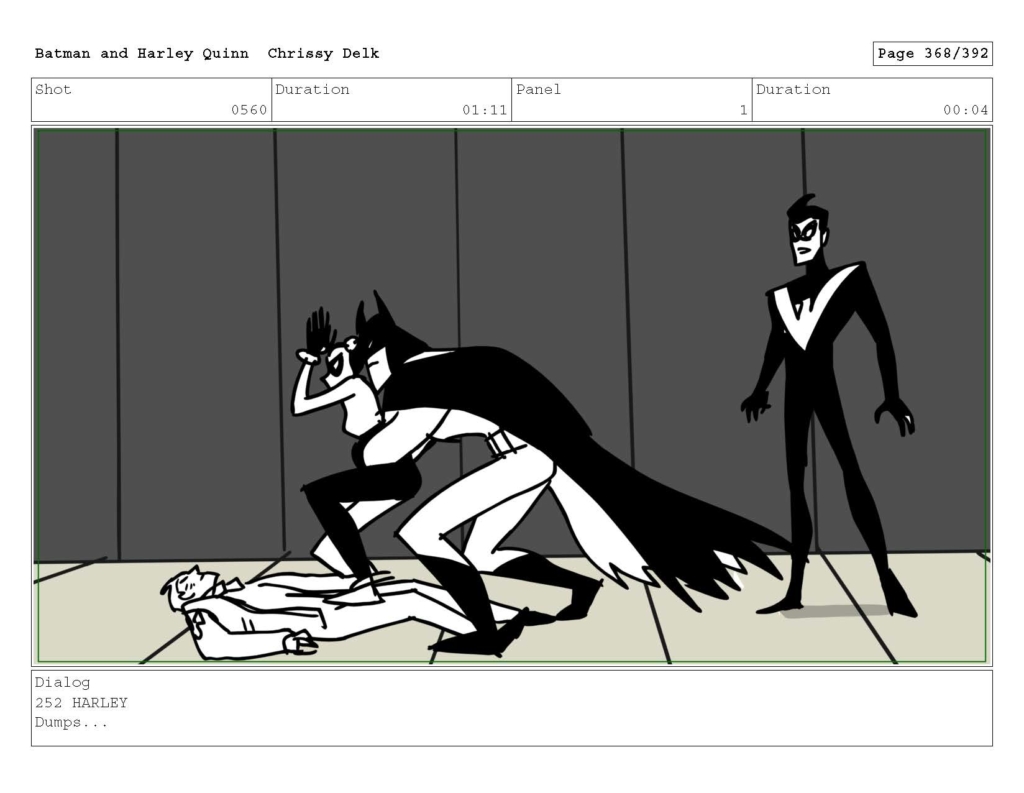The width and height of the screenshot is (1024, 793).
Task: Click the panel Duration value '00:04'
Action: (965, 110)
